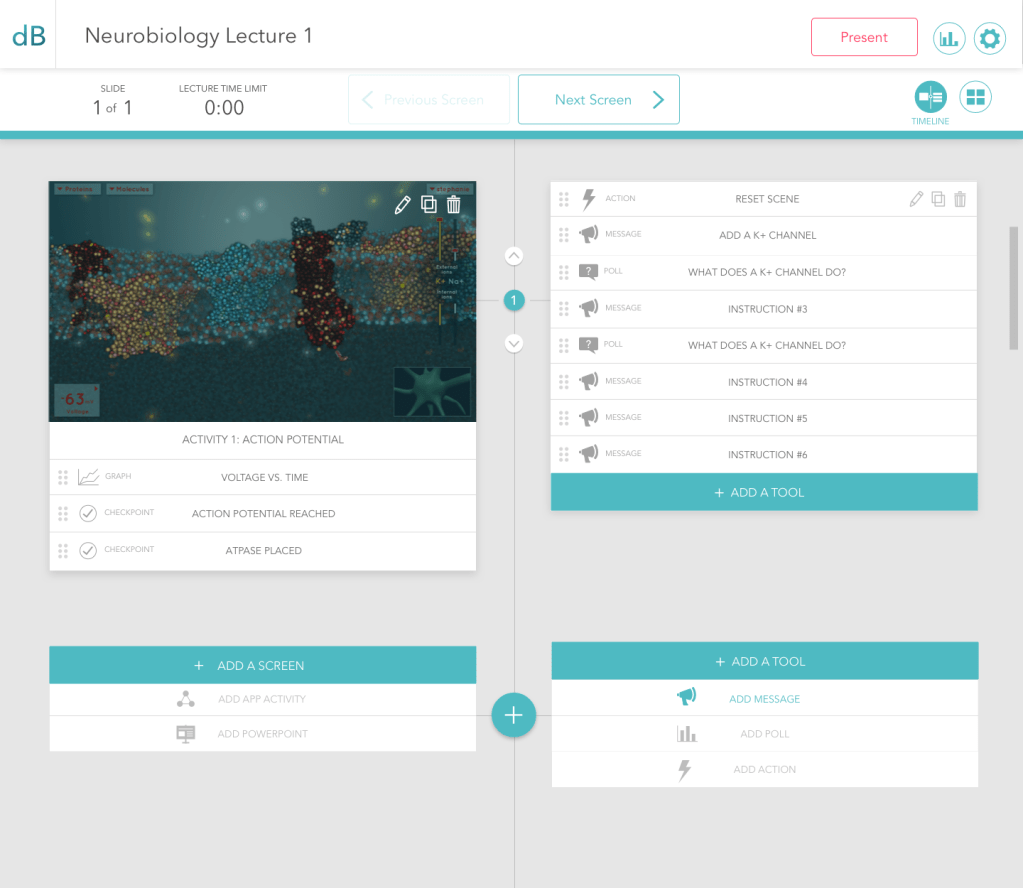Edit the Reset Scene action with the pencil
The image size is (1023, 888).
(x=916, y=199)
